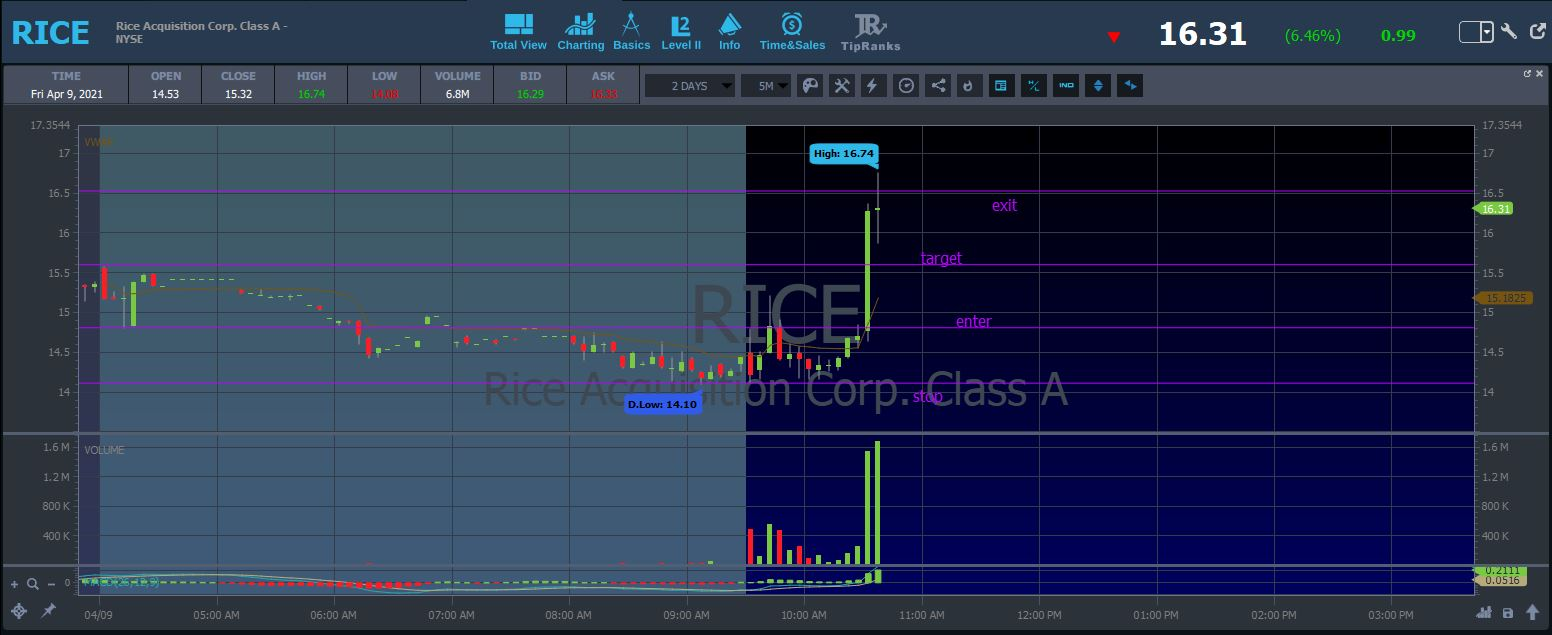Image resolution: width=1552 pixels, height=635 pixels.
Task: Save chart using the floppy disk icon
Action: click(1508, 612)
